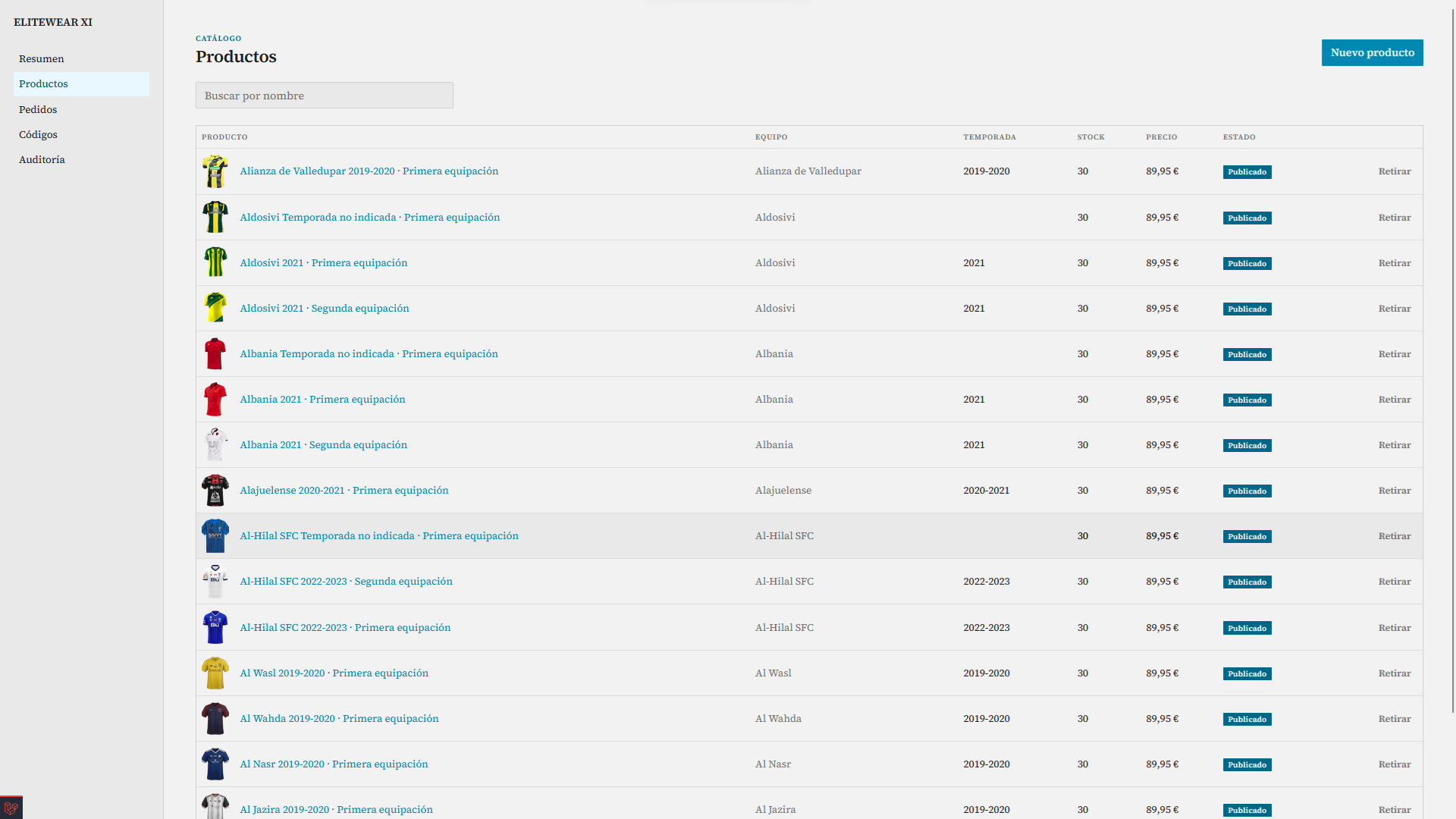This screenshot has height=819, width=1456.
Task: Click the TEMPORADA column header
Action: click(x=990, y=137)
